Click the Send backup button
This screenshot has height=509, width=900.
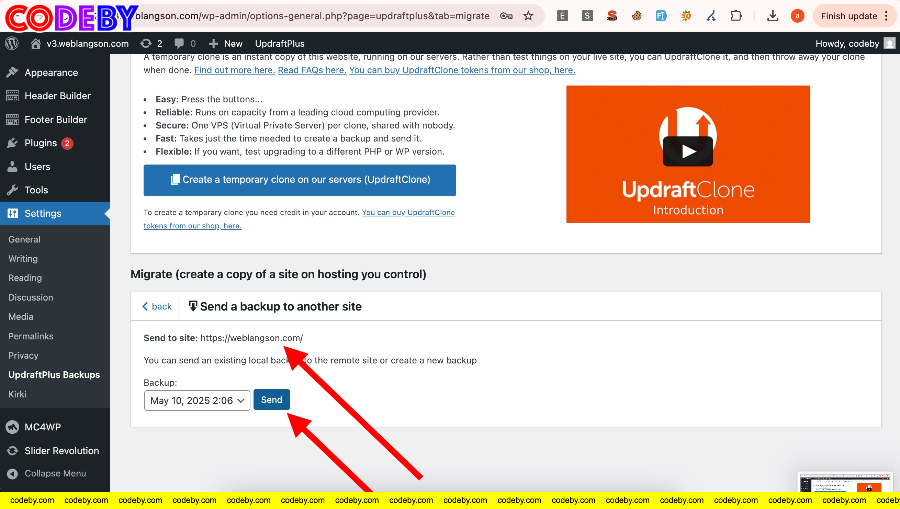tap(271, 400)
